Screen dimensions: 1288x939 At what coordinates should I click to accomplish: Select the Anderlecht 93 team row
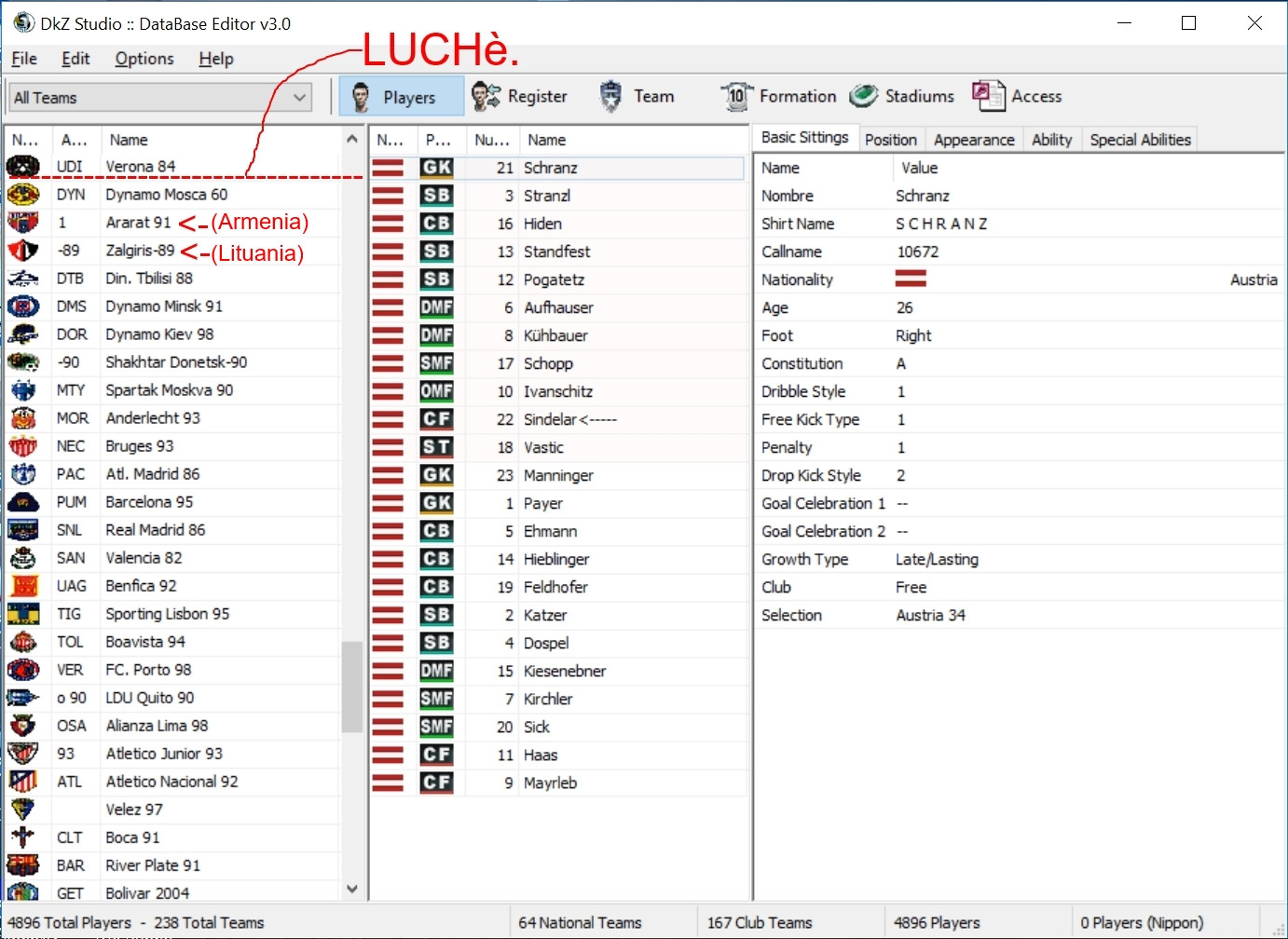[x=172, y=418]
